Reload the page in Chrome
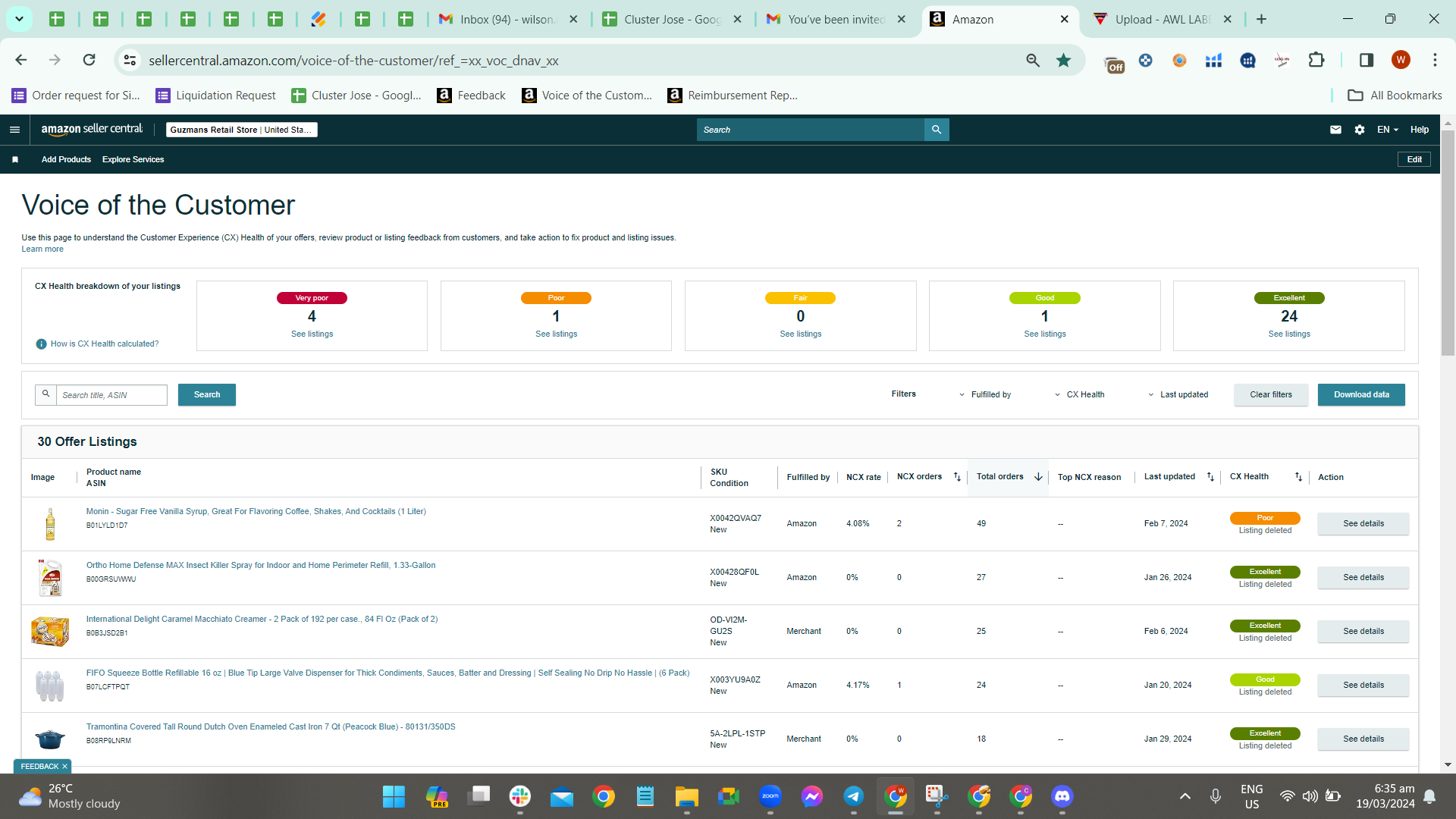This screenshot has width=1456, height=819. pos(89,60)
